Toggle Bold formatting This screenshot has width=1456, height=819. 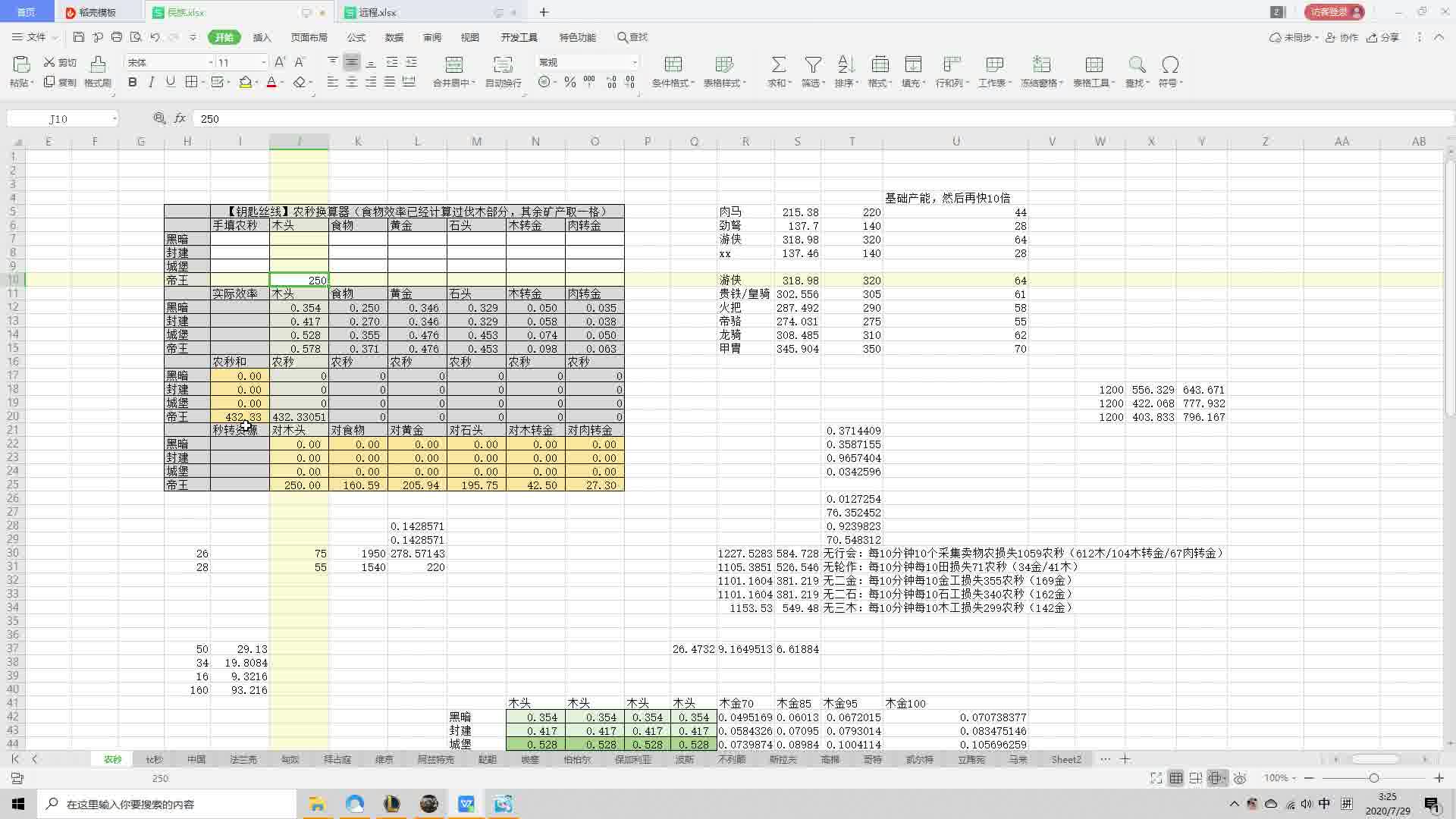[133, 82]
